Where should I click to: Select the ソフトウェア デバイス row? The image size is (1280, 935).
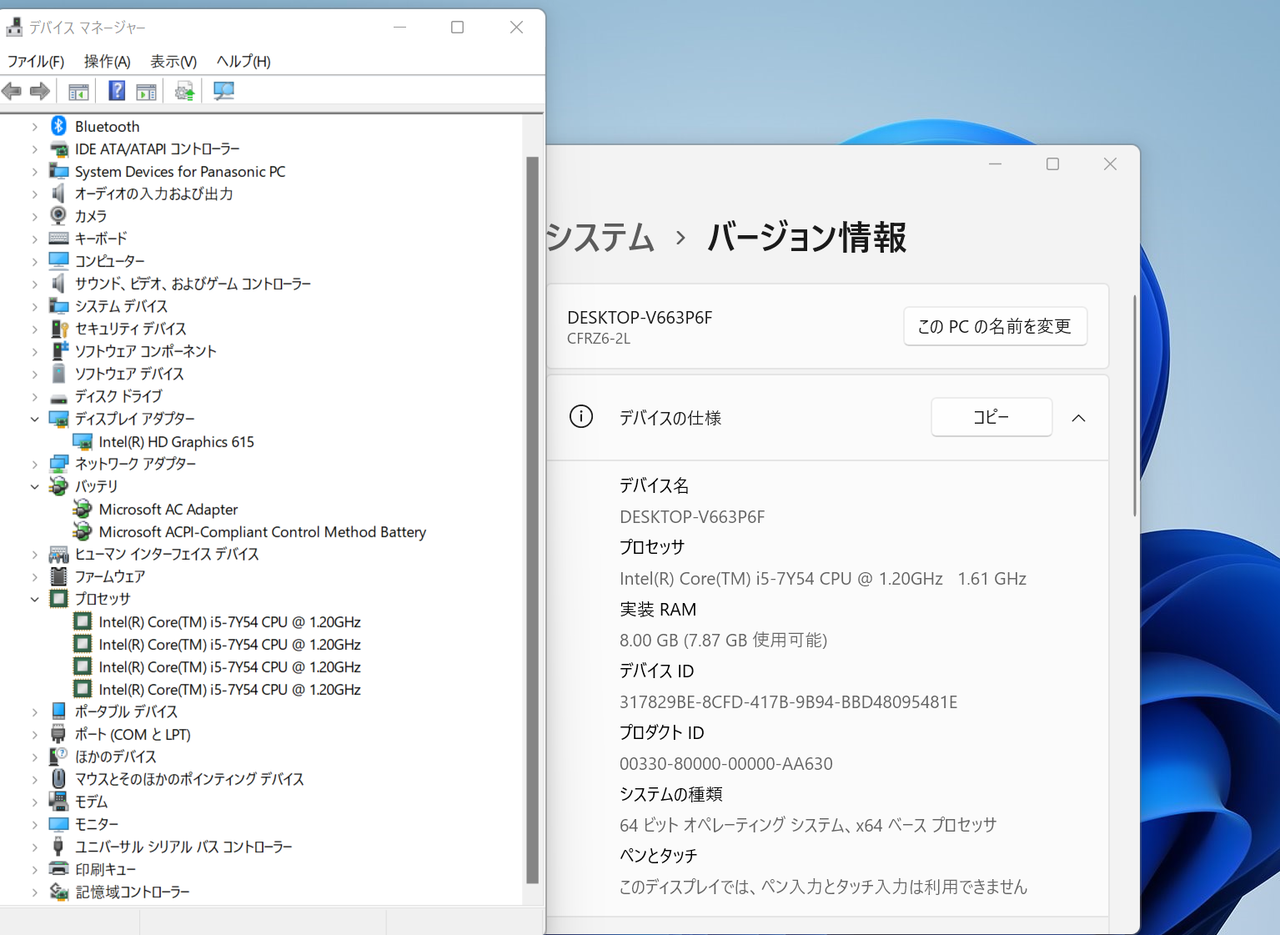(x=129, y=373)
